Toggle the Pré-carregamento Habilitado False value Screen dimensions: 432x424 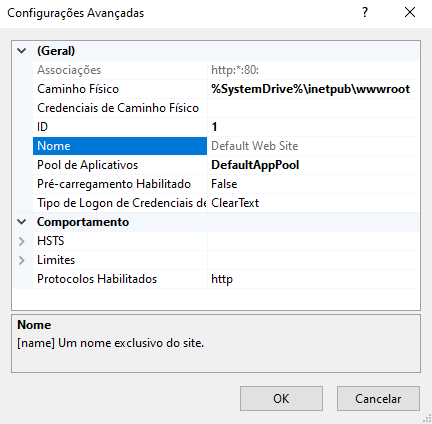313,184
